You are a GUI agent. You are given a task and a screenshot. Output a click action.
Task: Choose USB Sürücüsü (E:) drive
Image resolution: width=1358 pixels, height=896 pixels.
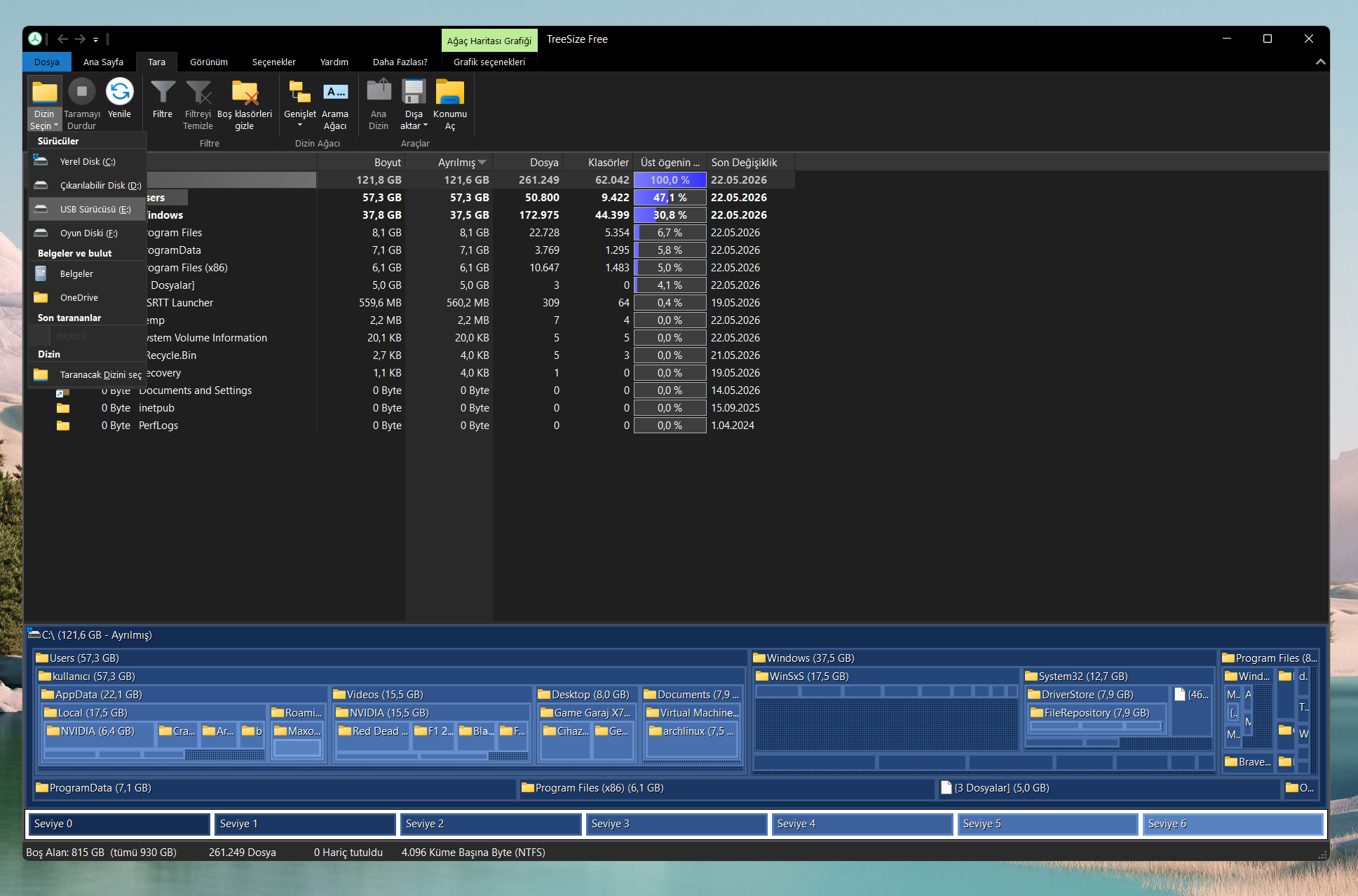coord(87,209)
